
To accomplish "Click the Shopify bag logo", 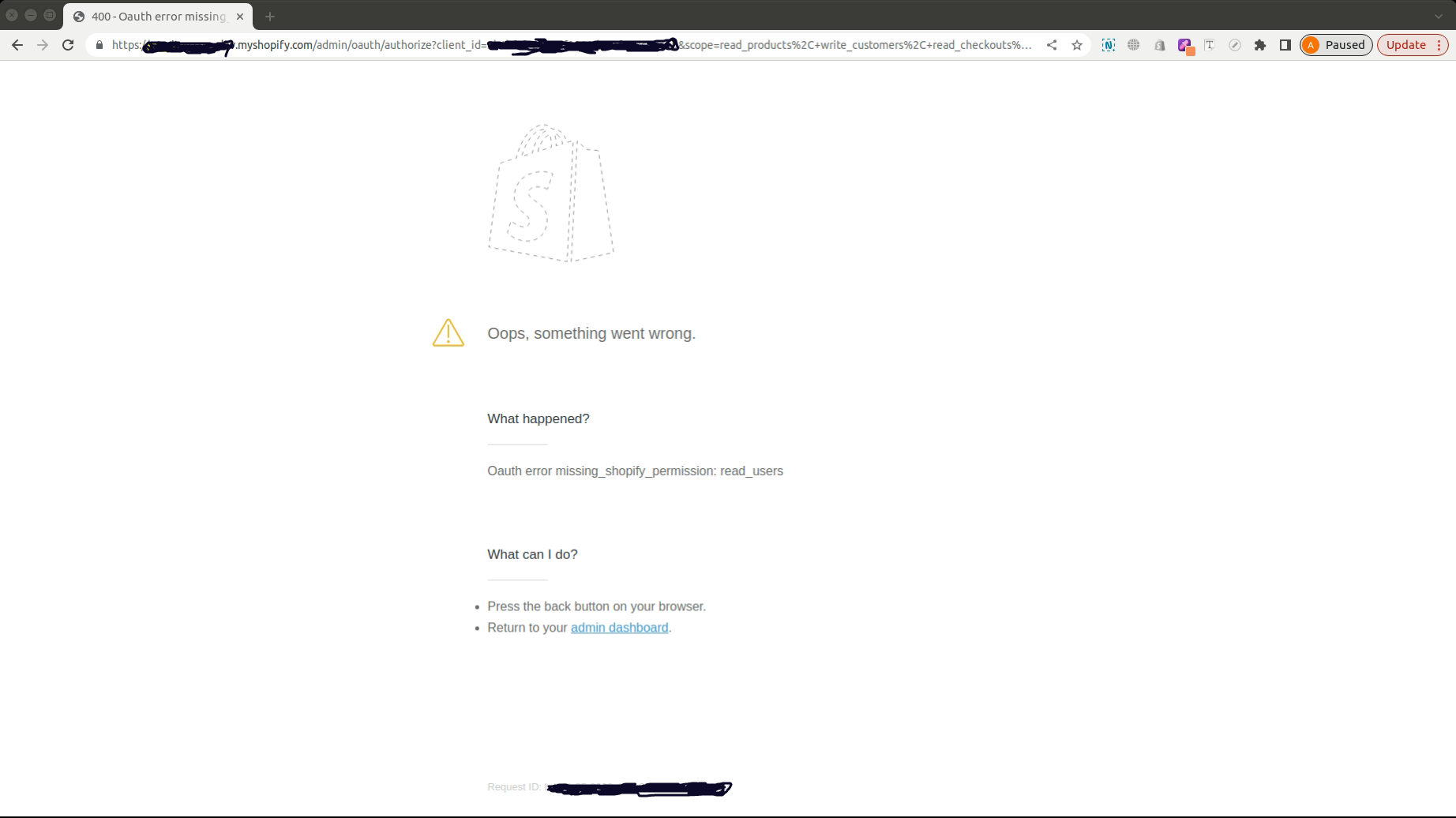I will point(551,193).
